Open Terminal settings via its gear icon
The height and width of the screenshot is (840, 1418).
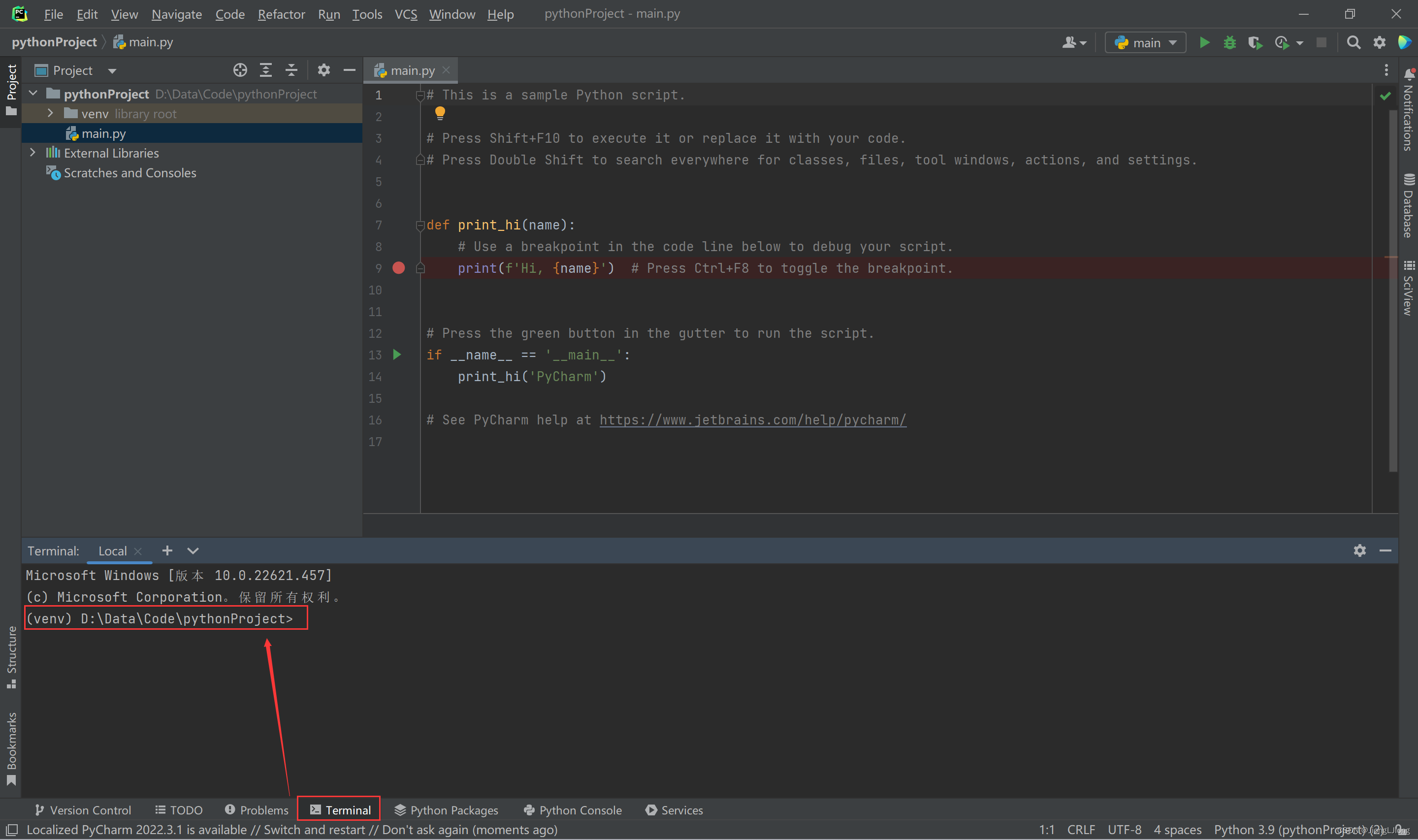pos(1360,550)
